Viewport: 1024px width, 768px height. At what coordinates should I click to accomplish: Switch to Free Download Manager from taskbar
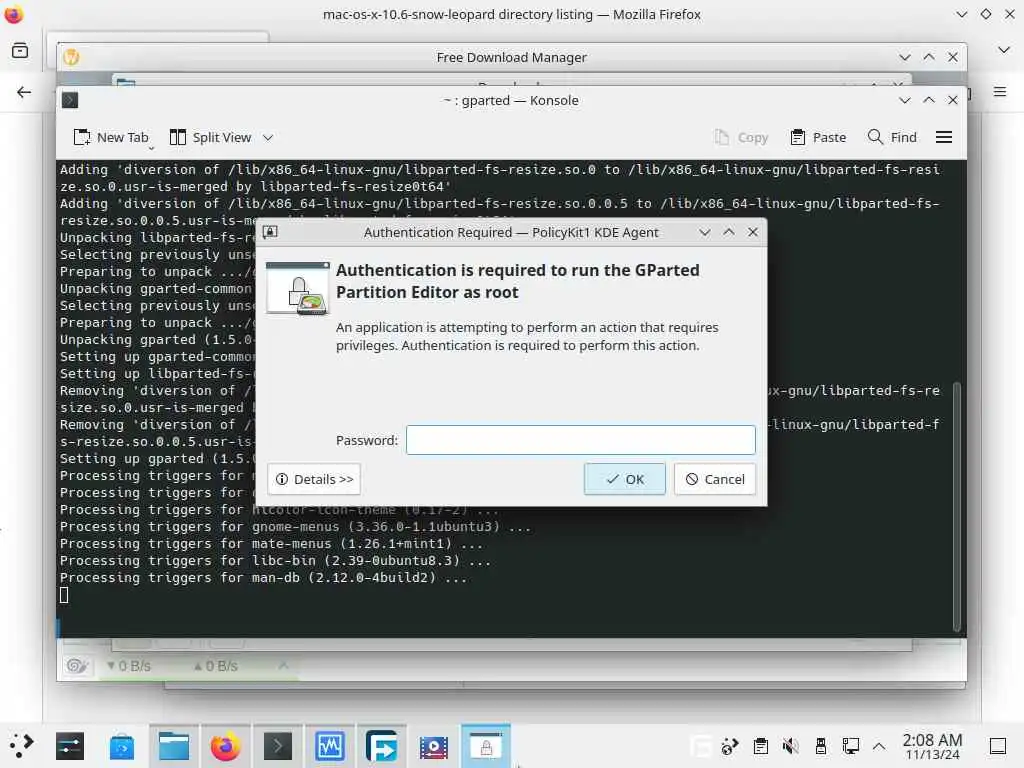381,746
